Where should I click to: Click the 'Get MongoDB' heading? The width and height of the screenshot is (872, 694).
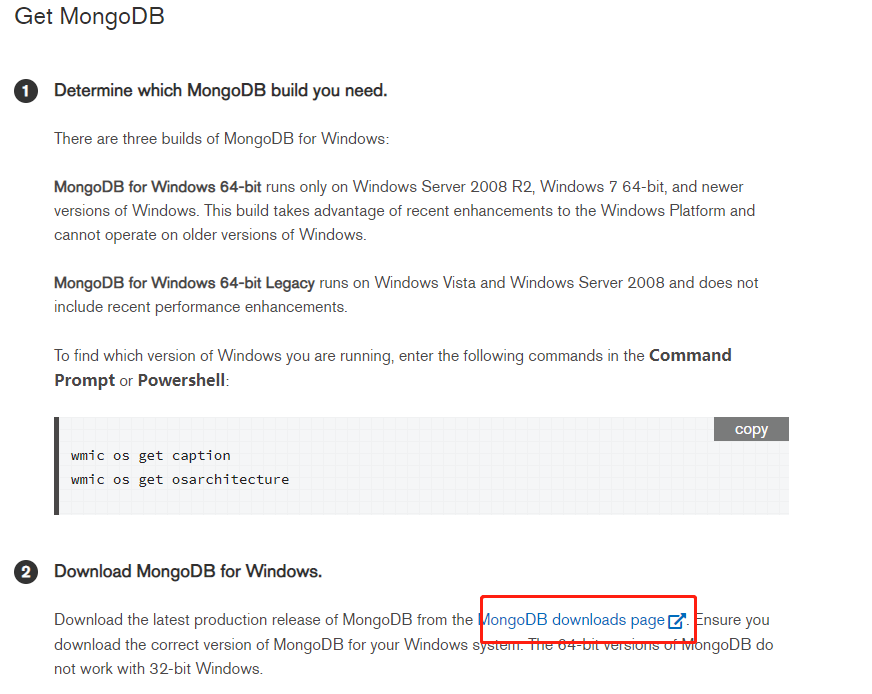(x=90, y=17)
